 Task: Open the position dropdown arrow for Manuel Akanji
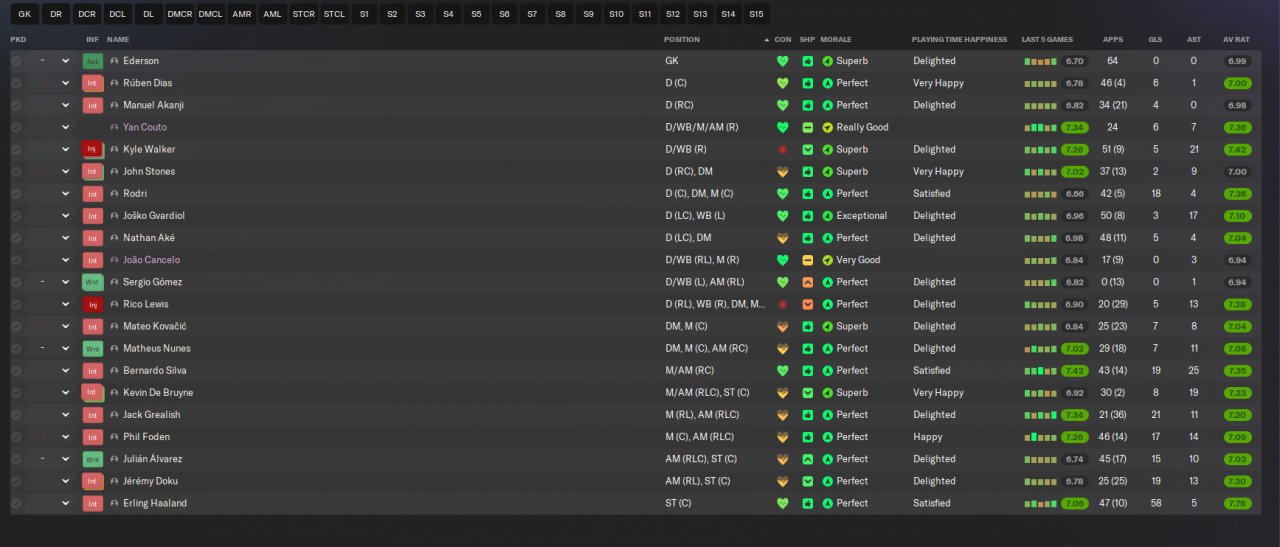(66, 105)
